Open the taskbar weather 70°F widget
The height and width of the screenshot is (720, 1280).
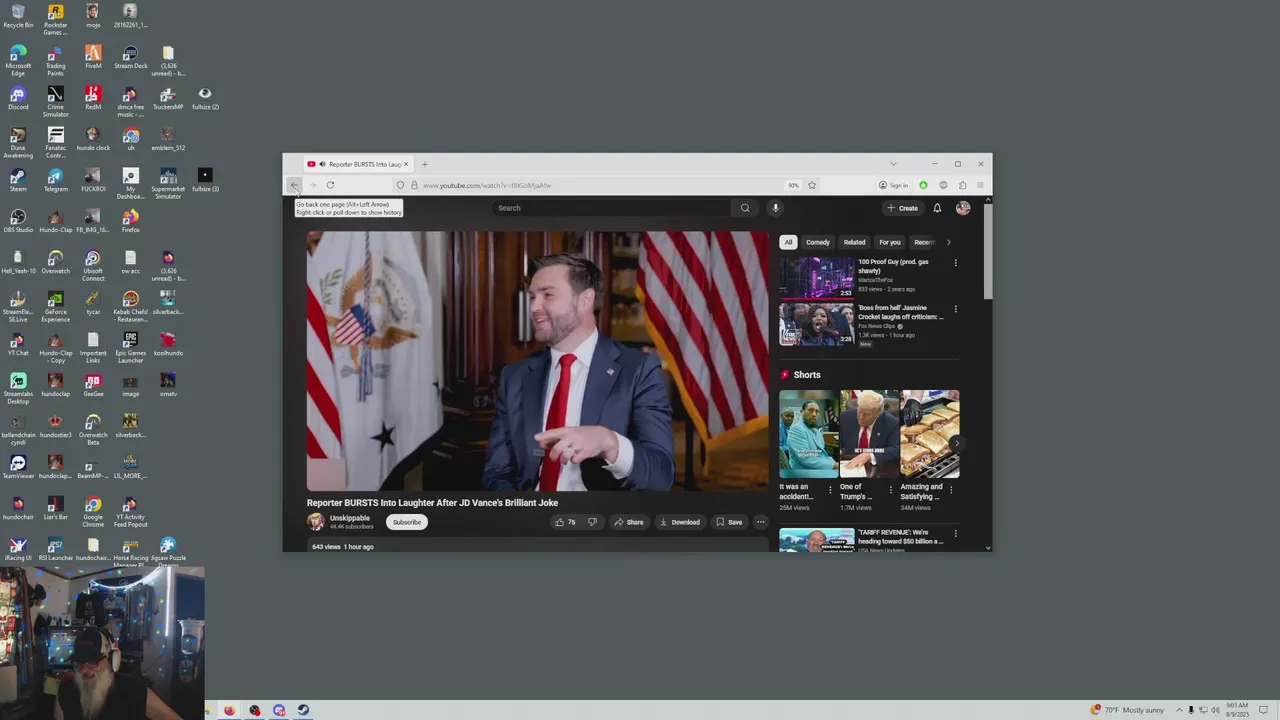point(1127,710)
